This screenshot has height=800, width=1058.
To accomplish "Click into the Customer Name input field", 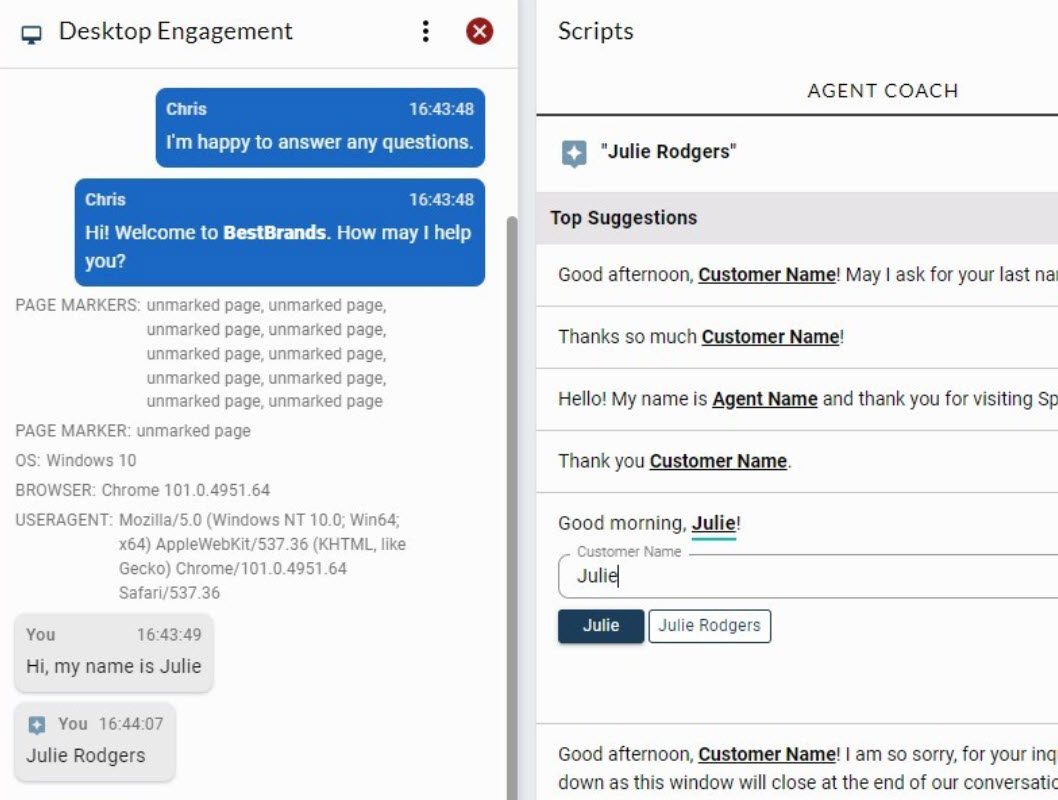I will pos(800,576).
